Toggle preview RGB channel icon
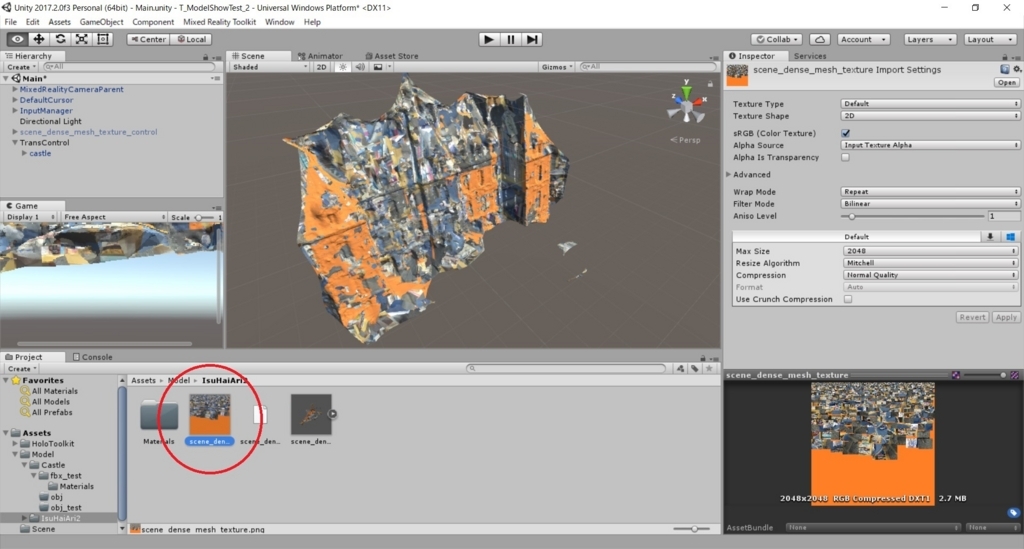This screenshot has width=1024, height=549. point(955,375)
